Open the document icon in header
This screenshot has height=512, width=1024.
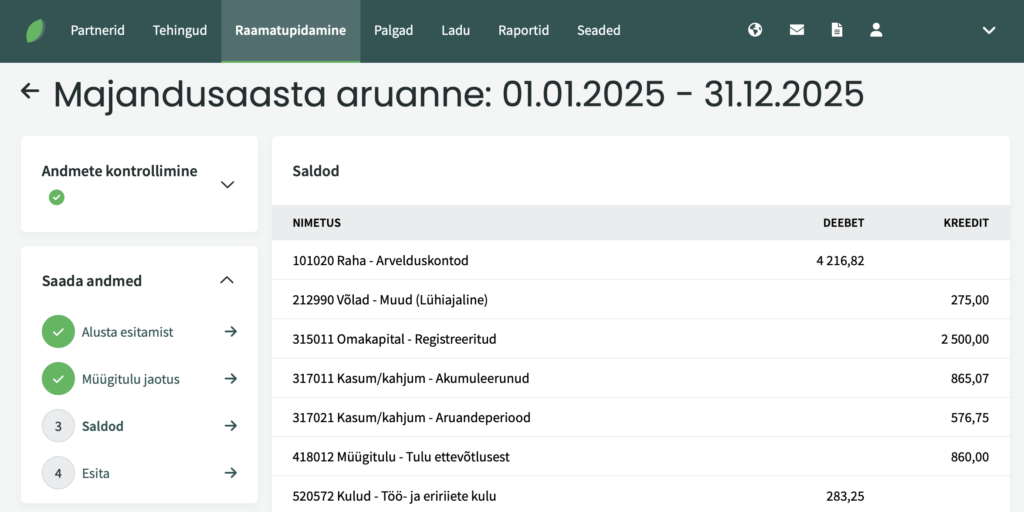[x=837, y=30]
